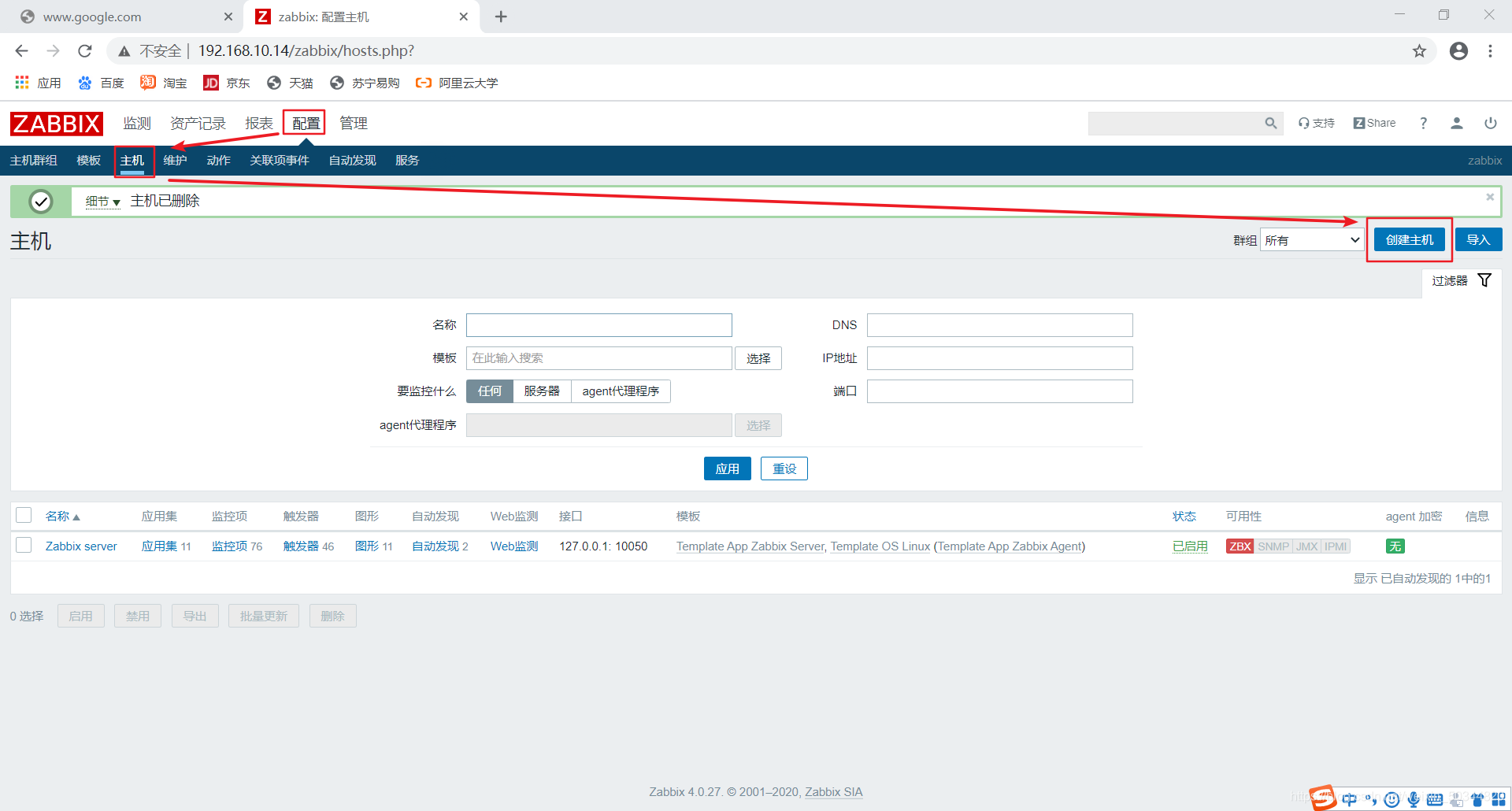Select 任何 monitoring option
The width and height of the screenshot is (1512, 811).
[490, 391]
